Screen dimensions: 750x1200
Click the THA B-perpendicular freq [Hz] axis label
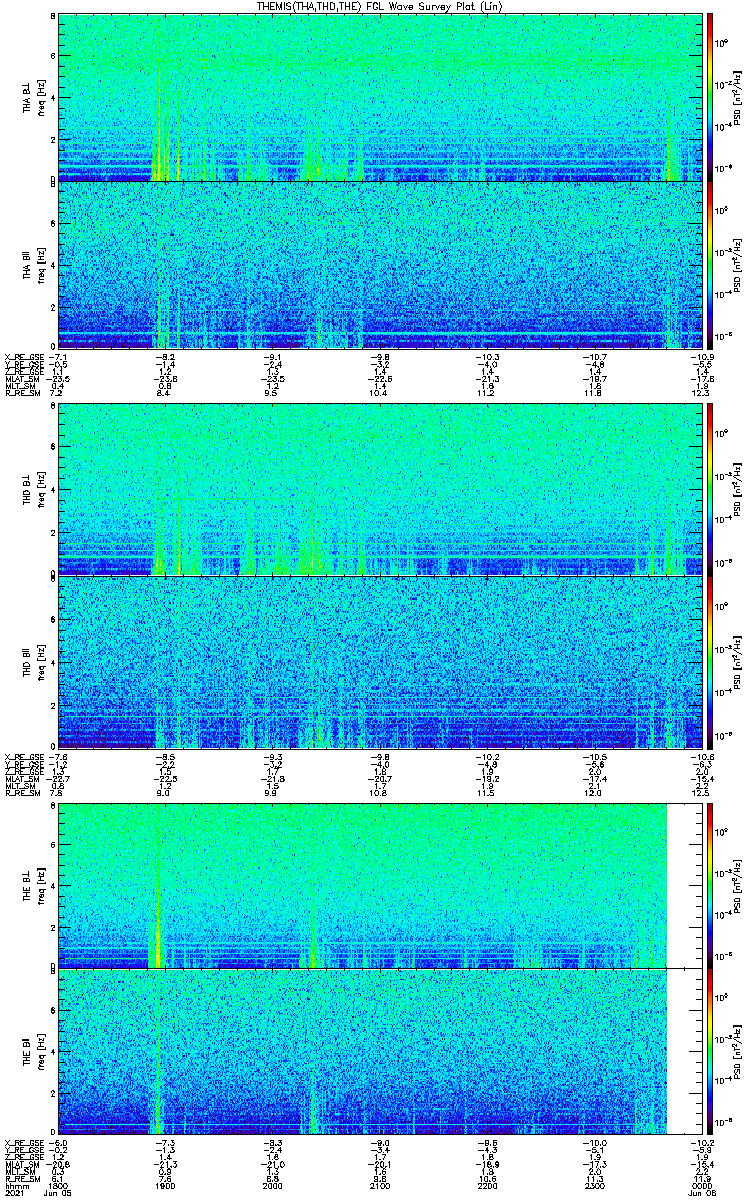pyautogui.click(x=41, y=98)
